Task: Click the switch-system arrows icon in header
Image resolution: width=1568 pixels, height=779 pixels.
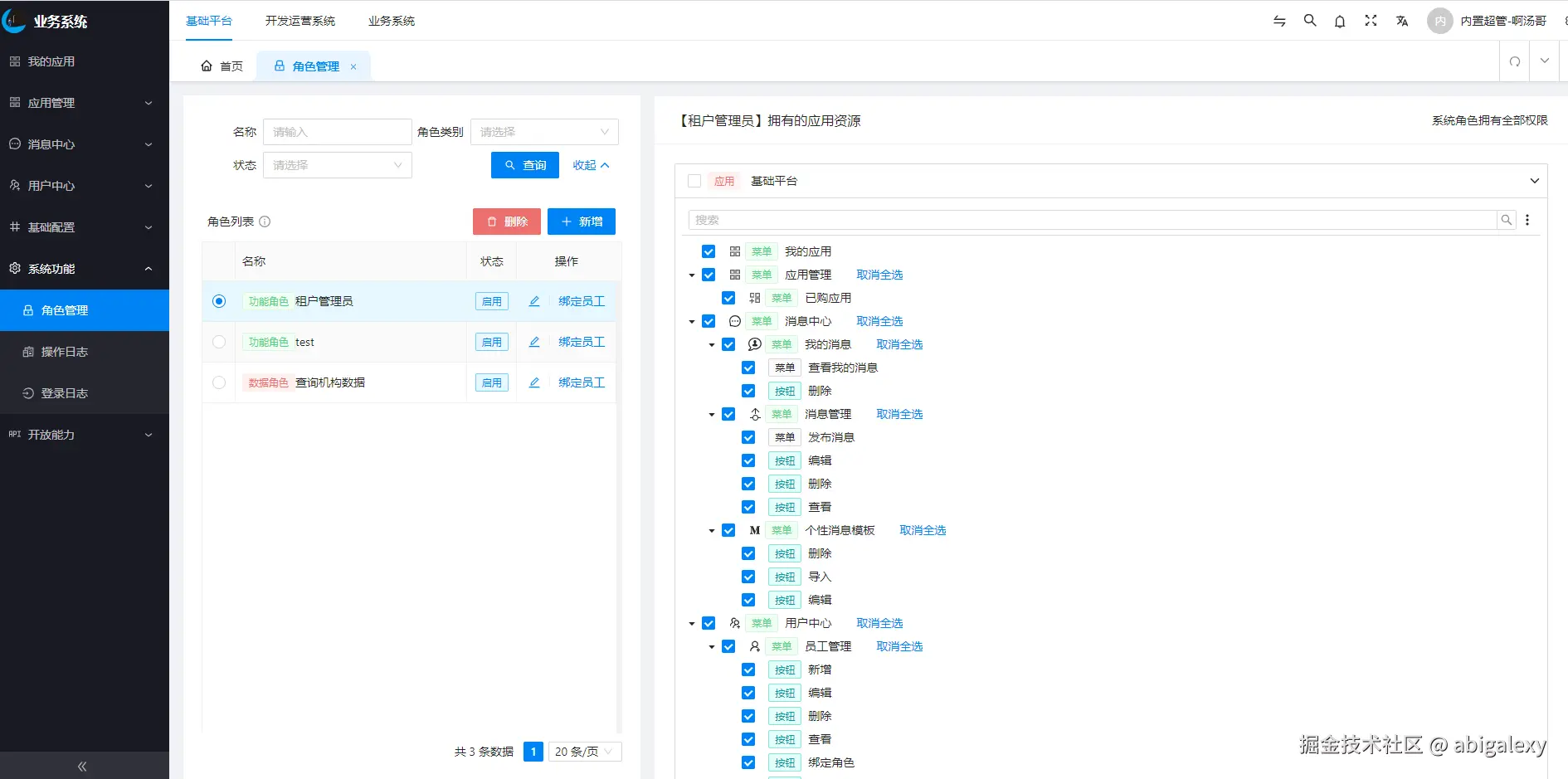Action: [1279, 21]
